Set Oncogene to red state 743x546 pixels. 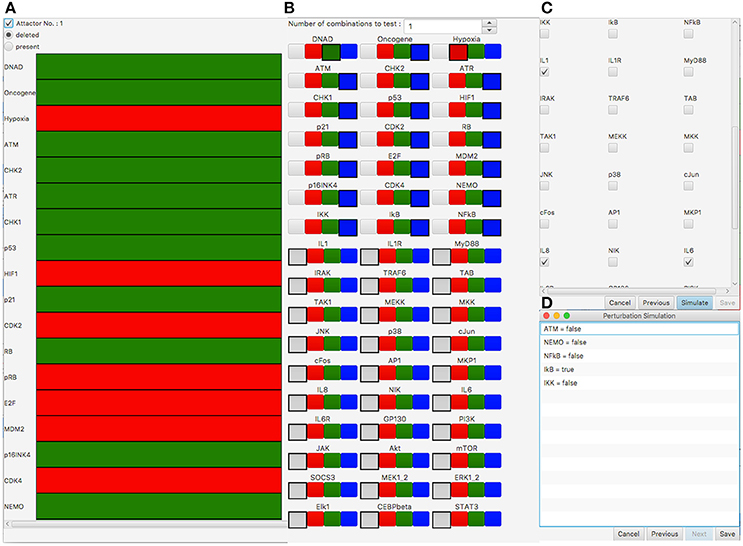[x=385, y=52]
